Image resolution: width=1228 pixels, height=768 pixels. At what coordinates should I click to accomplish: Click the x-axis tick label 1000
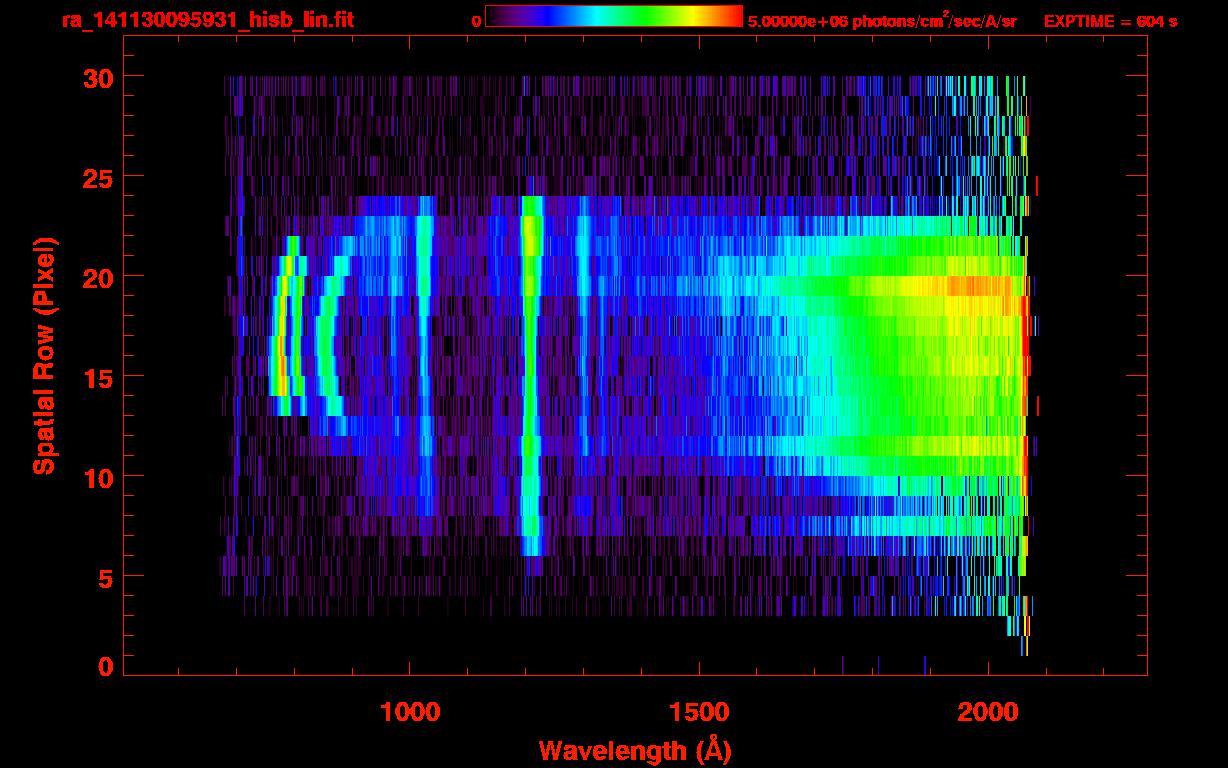[x=410, y=712]
